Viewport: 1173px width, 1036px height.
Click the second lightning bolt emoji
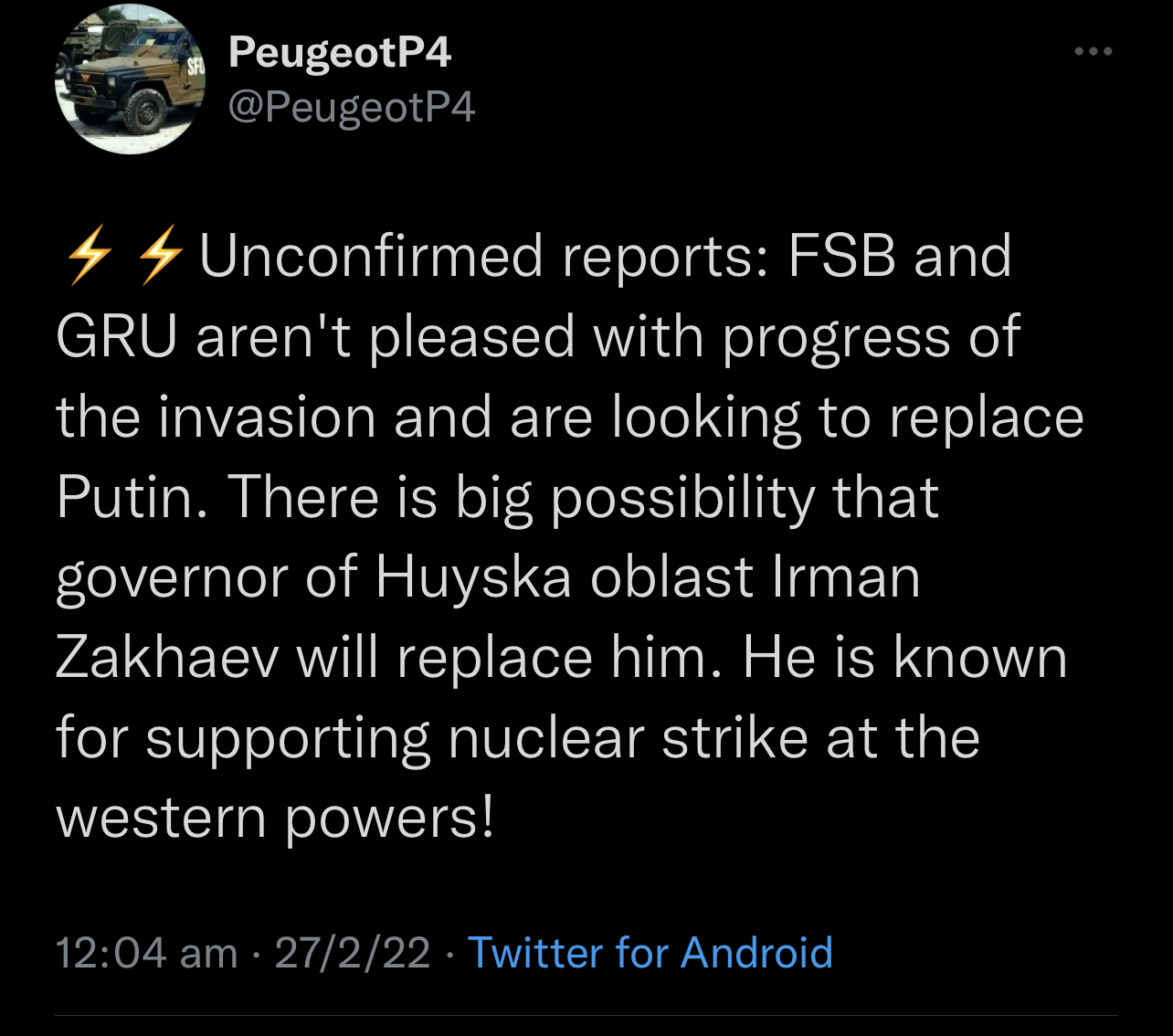click(x=159, y=255)
